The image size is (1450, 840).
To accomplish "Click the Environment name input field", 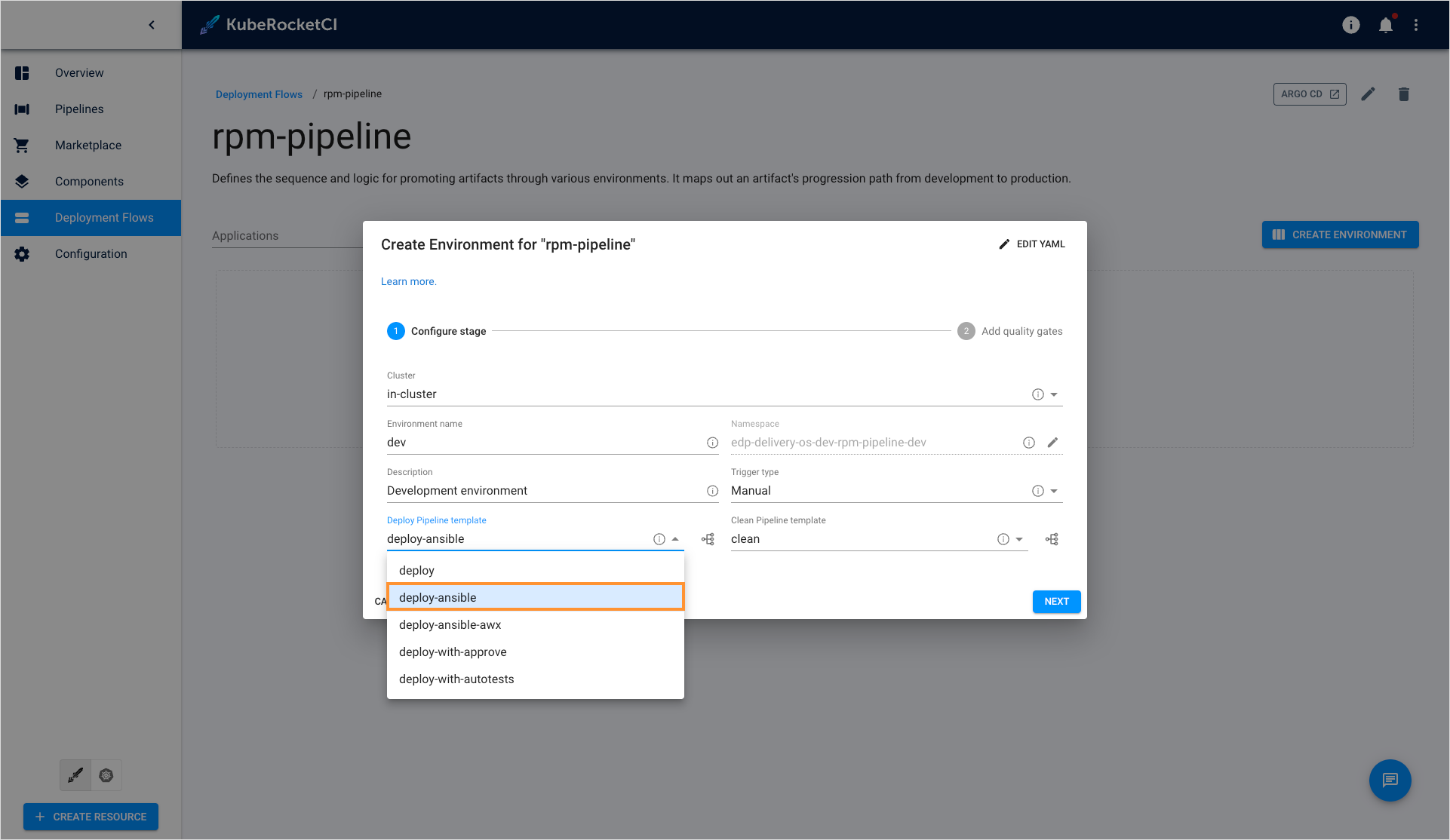I will (x=545, y=442).
